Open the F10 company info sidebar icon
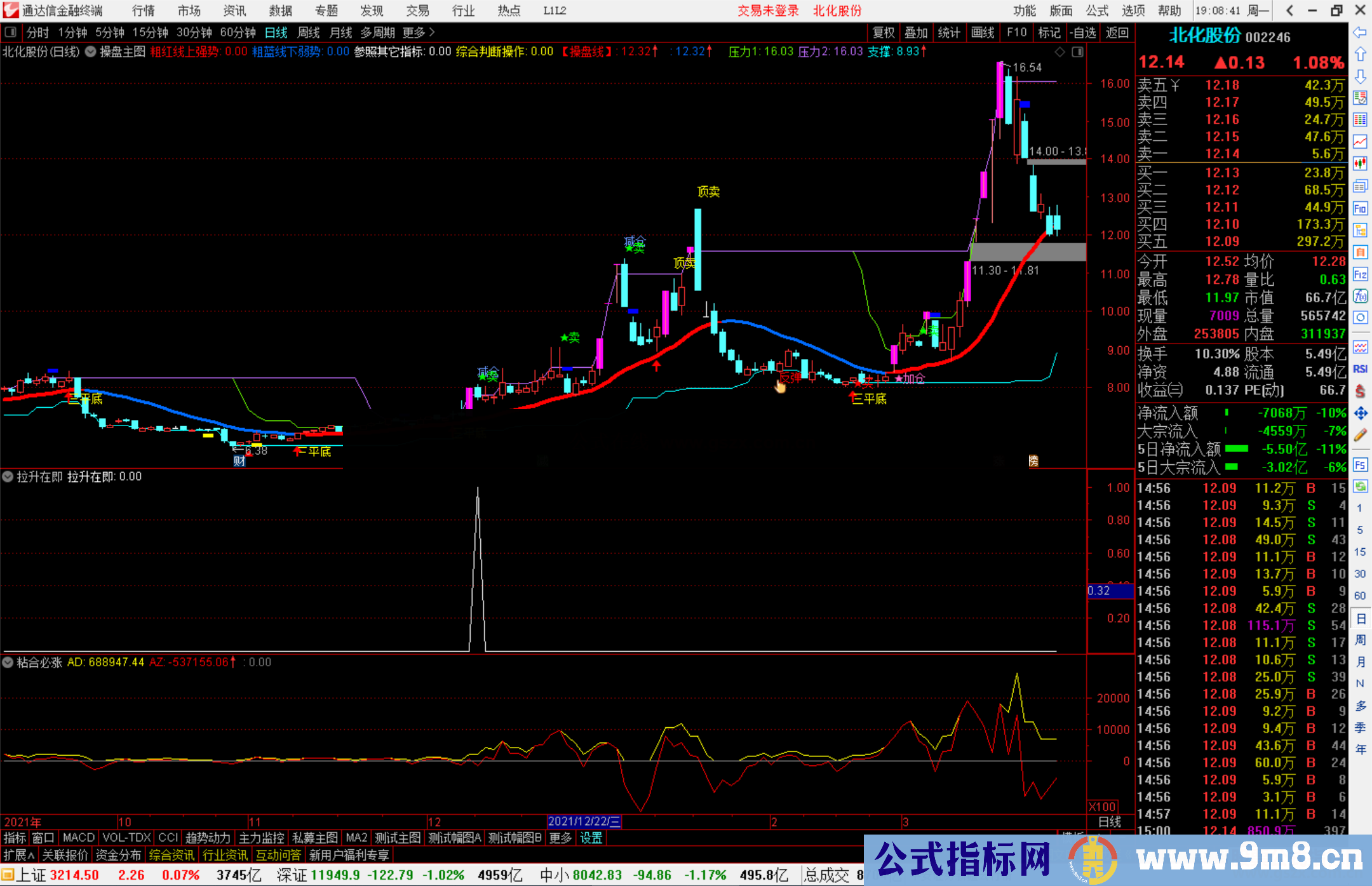Image resolution: width=1372 pixels, height=886 pixels. [1360, 208]
